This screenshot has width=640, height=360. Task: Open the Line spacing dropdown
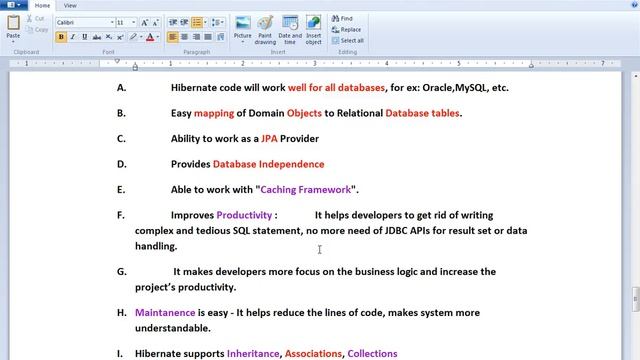218,22
